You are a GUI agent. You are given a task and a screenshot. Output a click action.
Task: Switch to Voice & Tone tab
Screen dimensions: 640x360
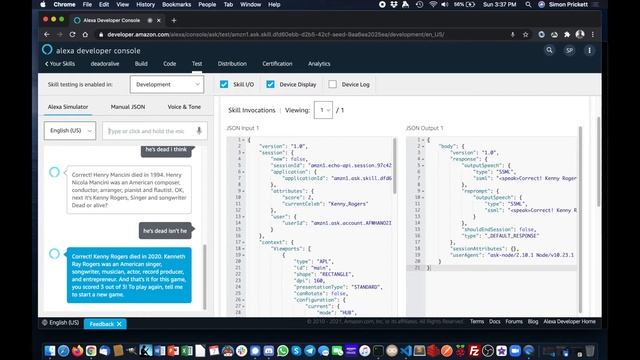click(x=184, y=107)
